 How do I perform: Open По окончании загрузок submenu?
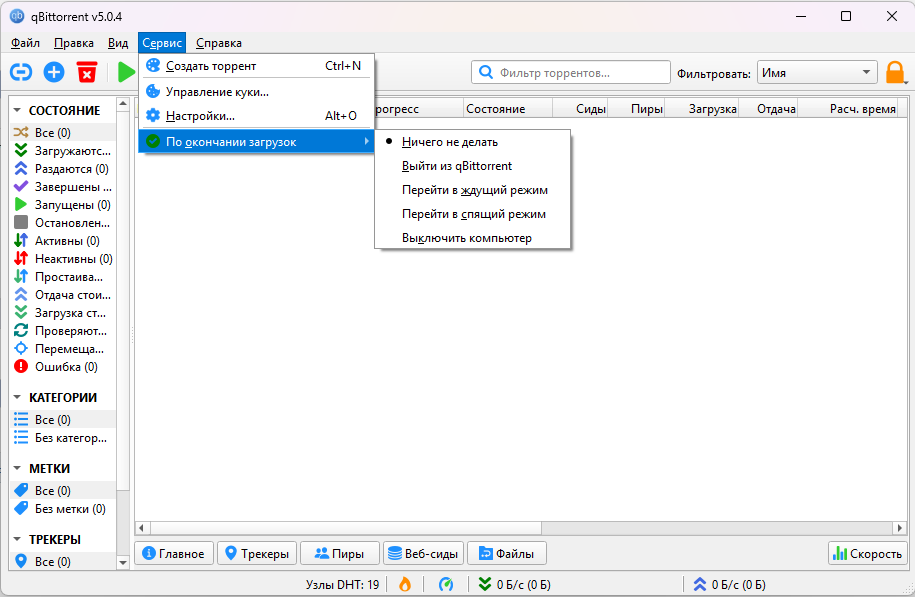257,141
